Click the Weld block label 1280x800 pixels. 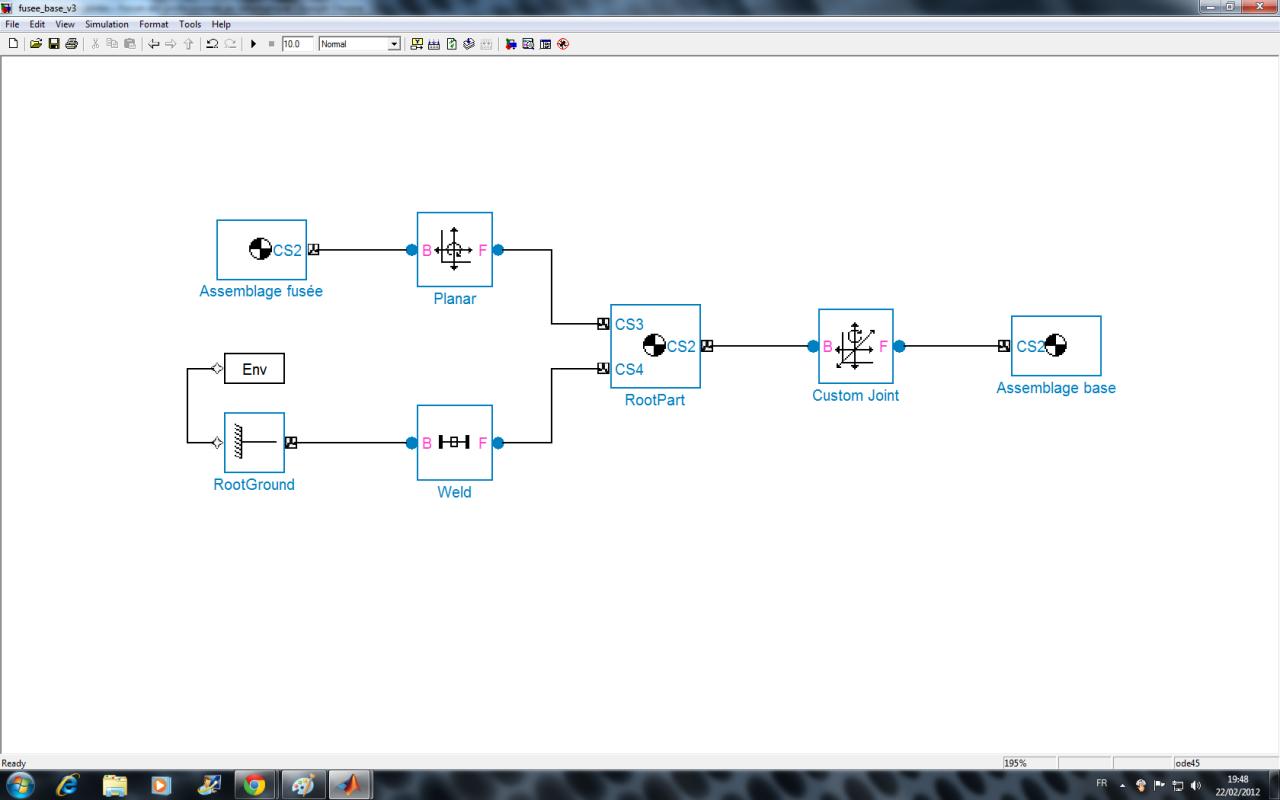point(454,492)
